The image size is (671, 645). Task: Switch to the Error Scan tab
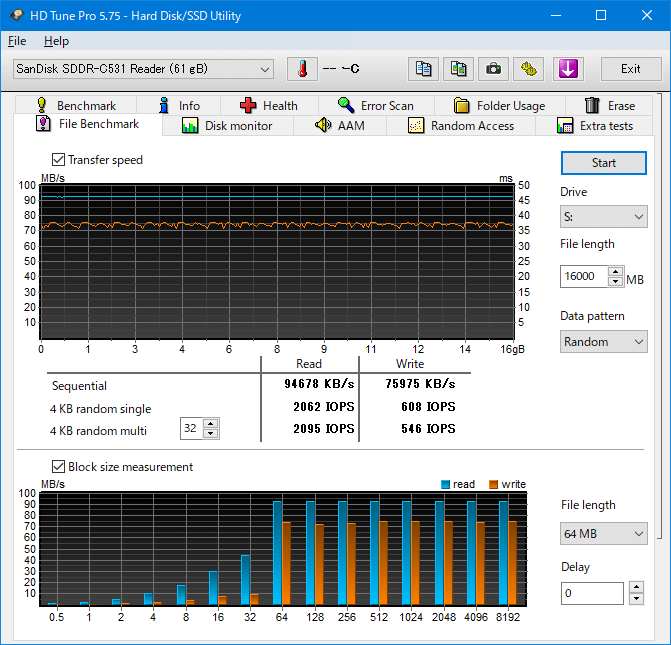click(375, 105)
